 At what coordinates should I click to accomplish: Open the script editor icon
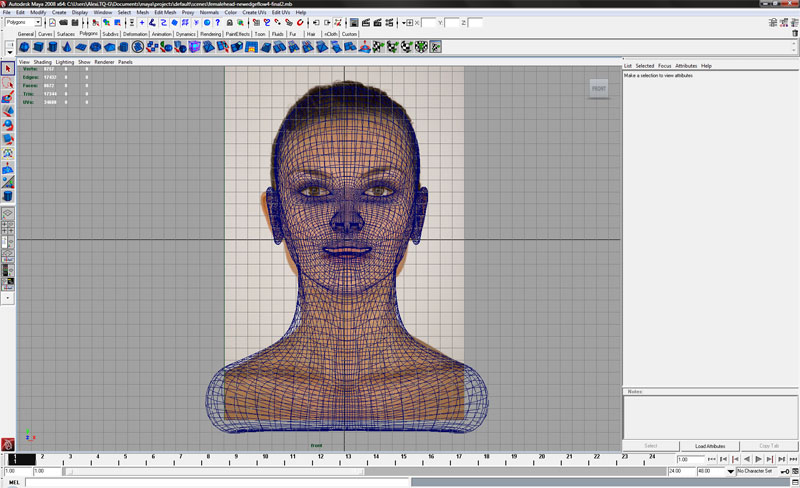pos(795,482)
